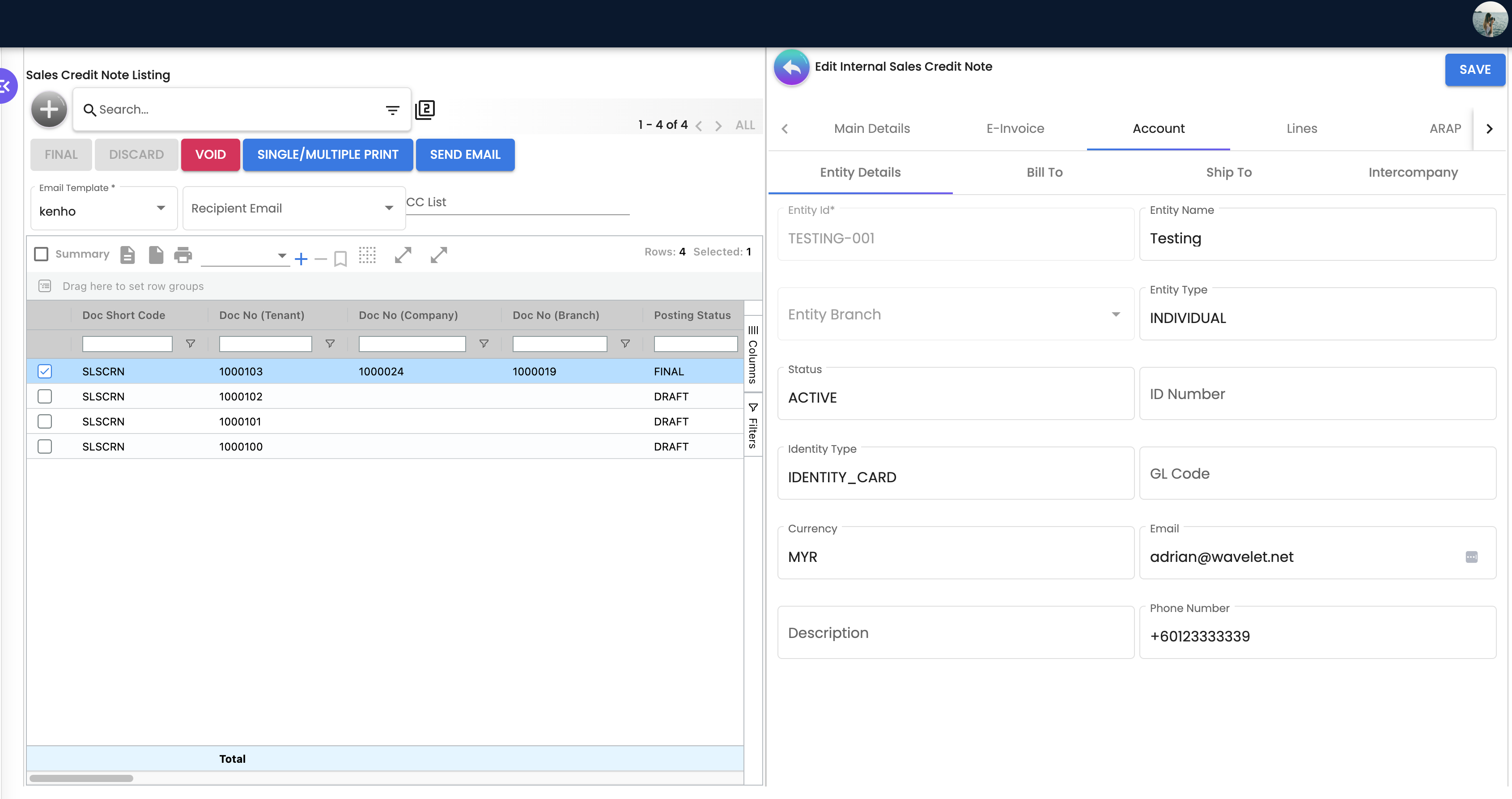Click the first expand arrows icon
This screenshot has height=799, width=1512.
[x=403, y=255]
